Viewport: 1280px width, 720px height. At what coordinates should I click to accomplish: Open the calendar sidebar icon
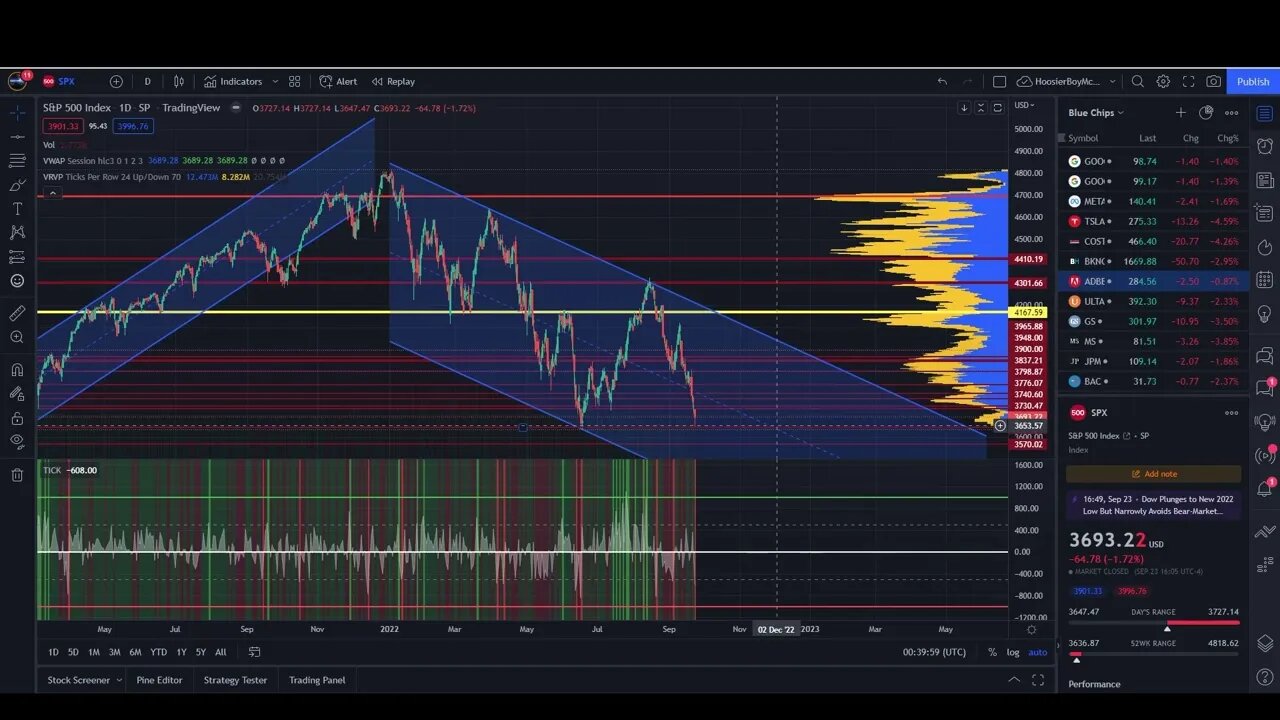(1265, 280)
